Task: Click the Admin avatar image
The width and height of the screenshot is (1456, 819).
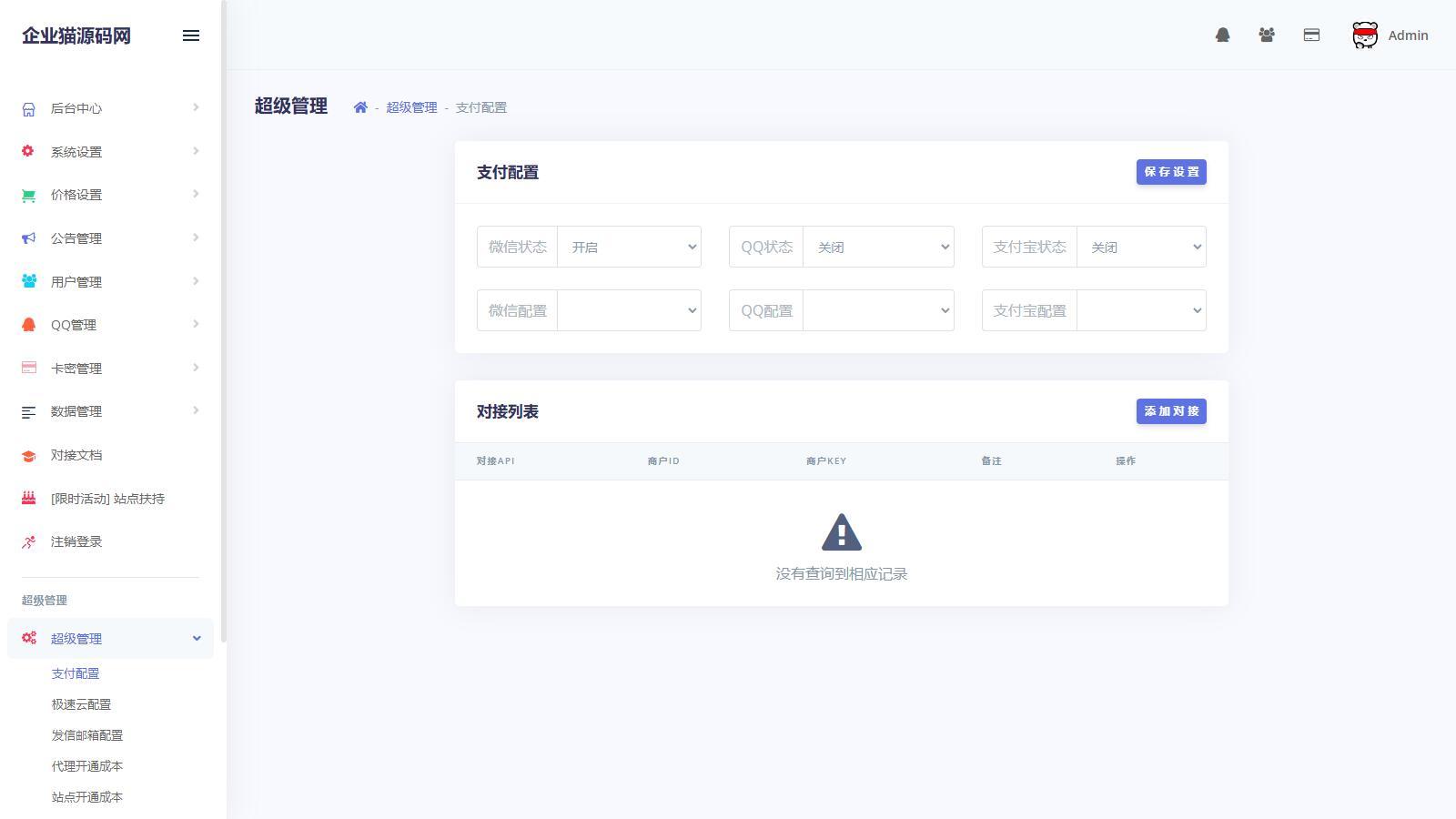Action: 1365,35
